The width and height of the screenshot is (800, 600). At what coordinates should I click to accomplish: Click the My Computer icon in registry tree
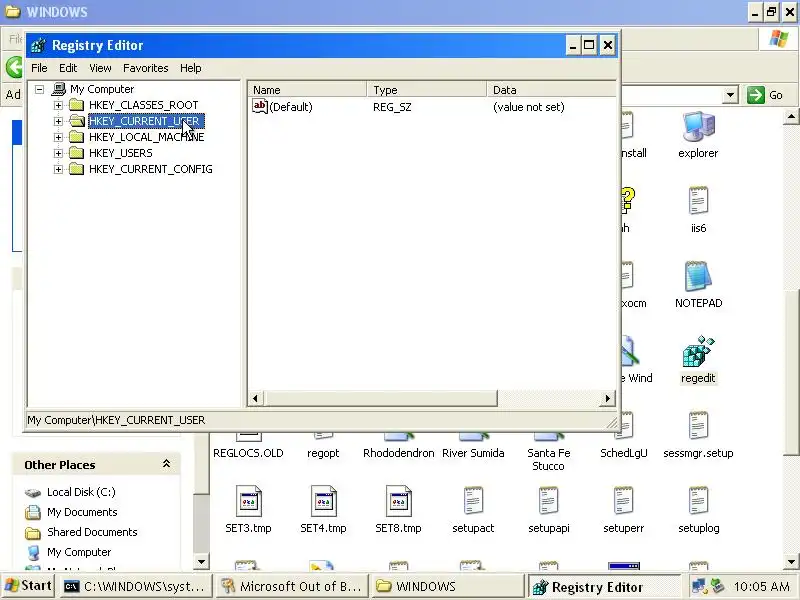click(x=59, y=89)
